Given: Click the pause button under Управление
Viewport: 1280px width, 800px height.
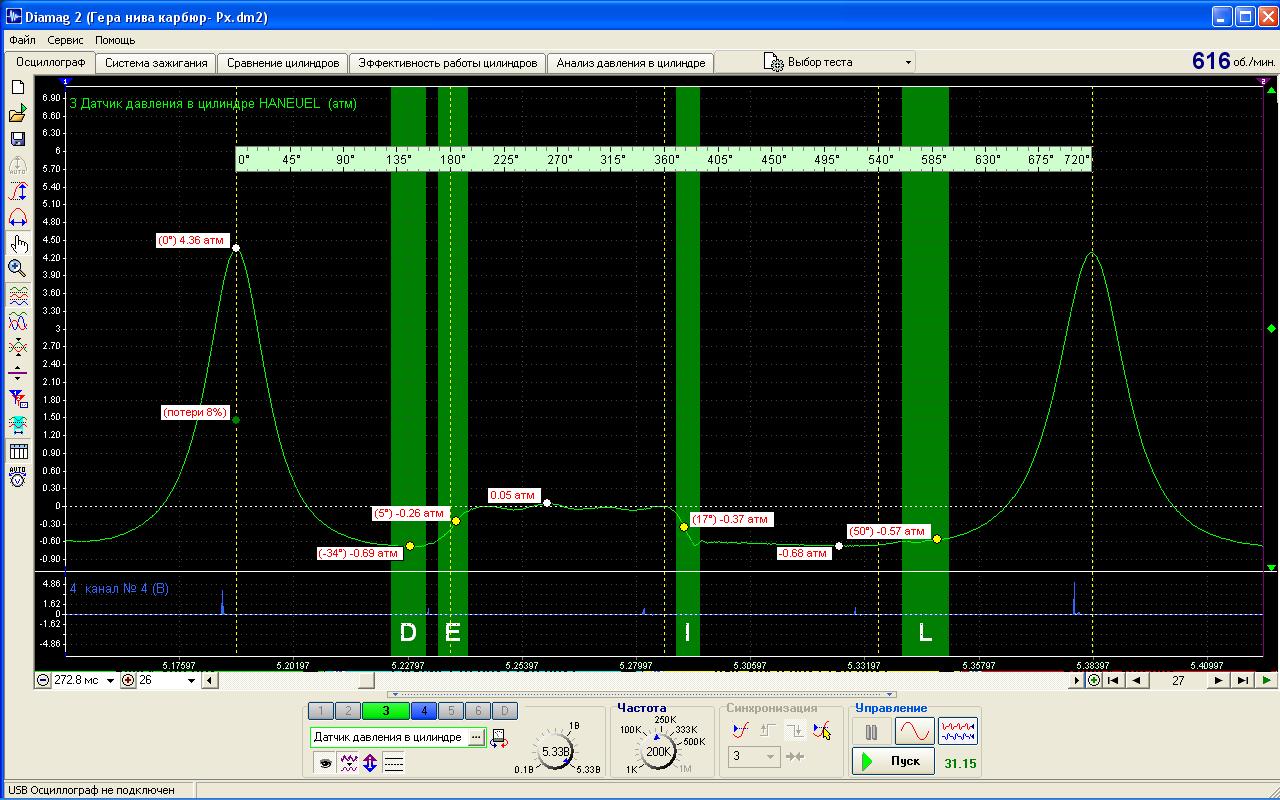Looking at the screenshot, I should click(871, 731).
